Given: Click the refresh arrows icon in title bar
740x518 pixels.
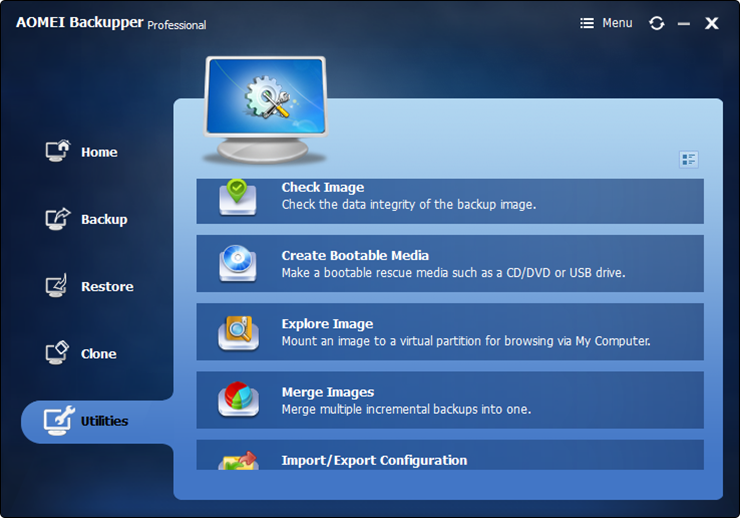Looking at the screenshot, I should pyautogui.click(x=656, y=23).
